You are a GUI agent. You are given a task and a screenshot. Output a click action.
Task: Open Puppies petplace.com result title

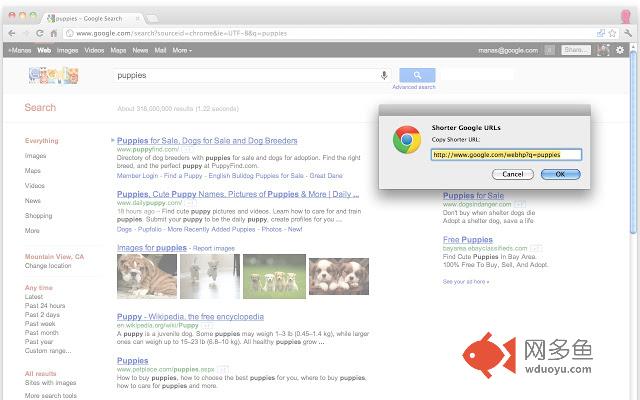coord(132,361)
